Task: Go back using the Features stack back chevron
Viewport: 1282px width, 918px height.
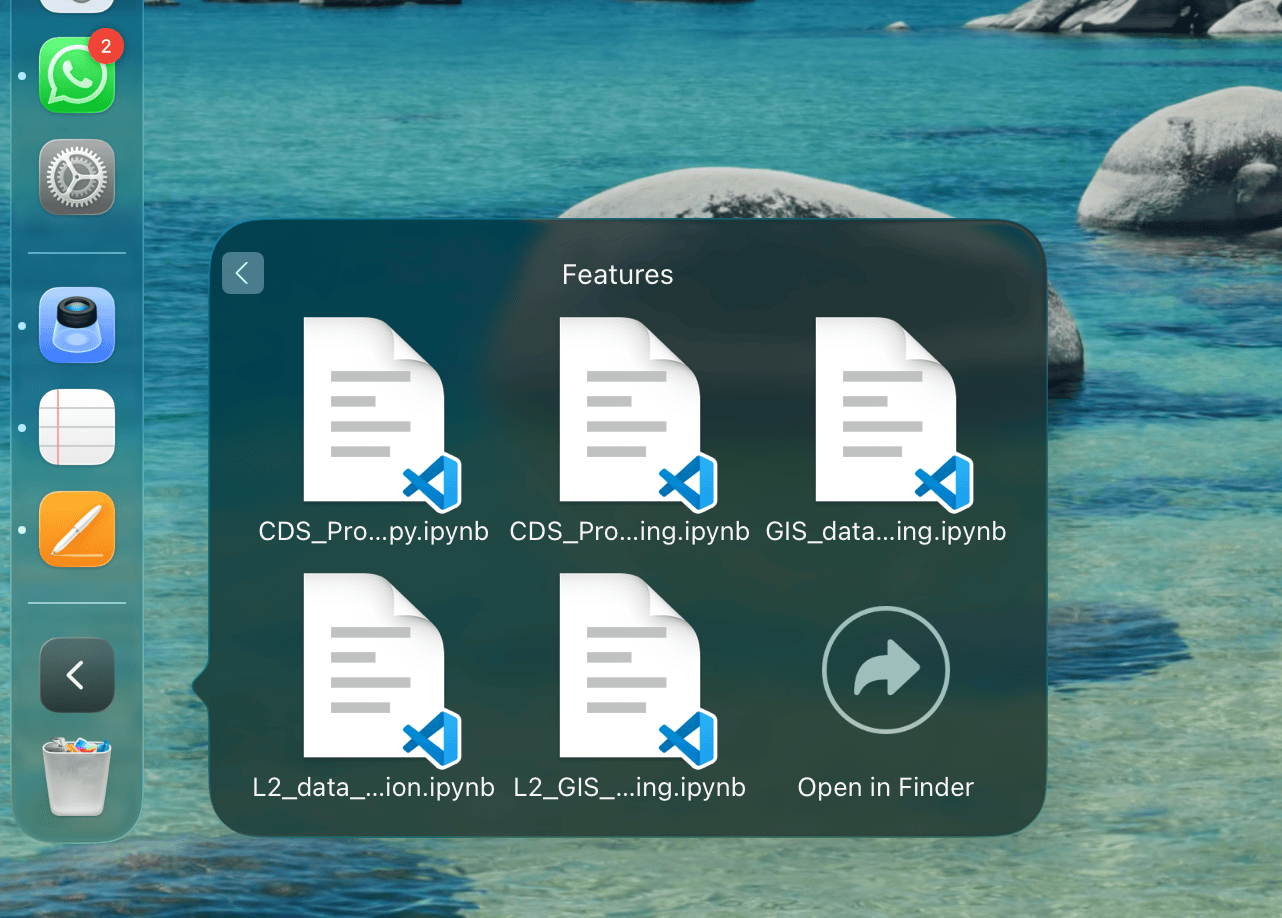Action: coord(243,273)
